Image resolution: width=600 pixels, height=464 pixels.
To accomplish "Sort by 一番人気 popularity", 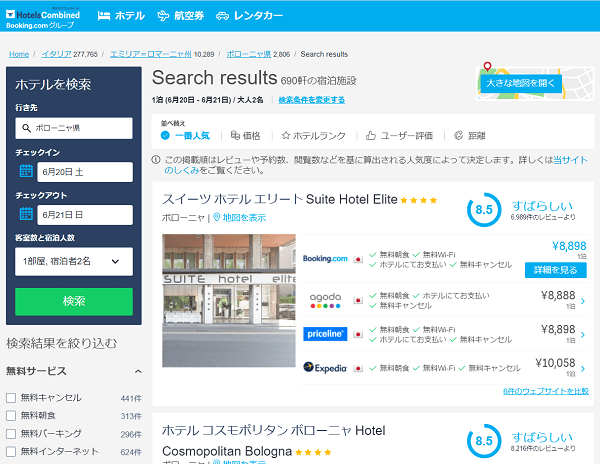I will (x=186, y=135).
